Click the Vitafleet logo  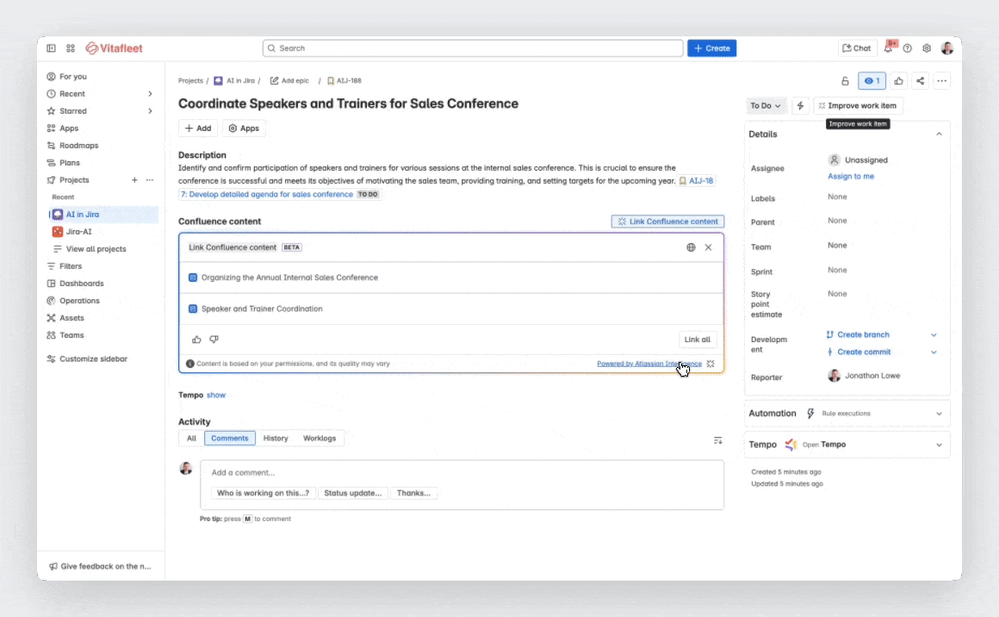[x=114, y=48]
